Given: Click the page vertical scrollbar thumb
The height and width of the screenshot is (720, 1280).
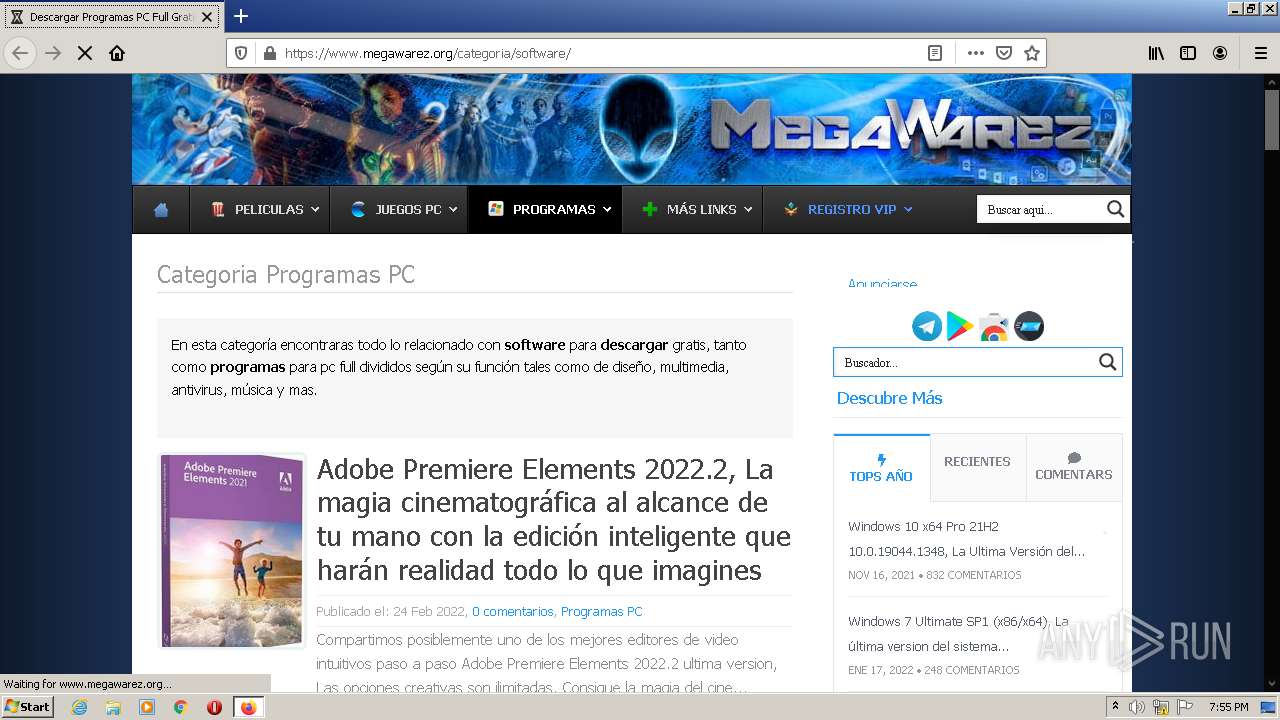Looking at the screenshot, I should 1271,120.
